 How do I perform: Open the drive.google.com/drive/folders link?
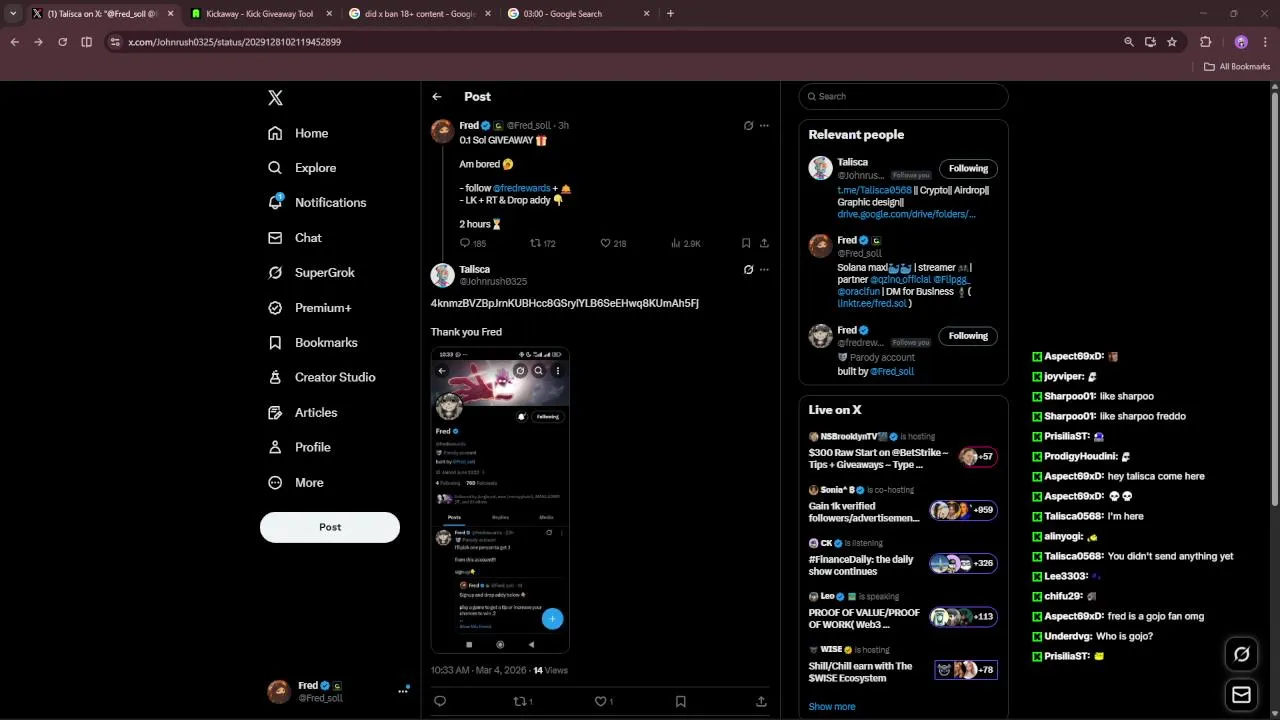(x=906, y=214)
